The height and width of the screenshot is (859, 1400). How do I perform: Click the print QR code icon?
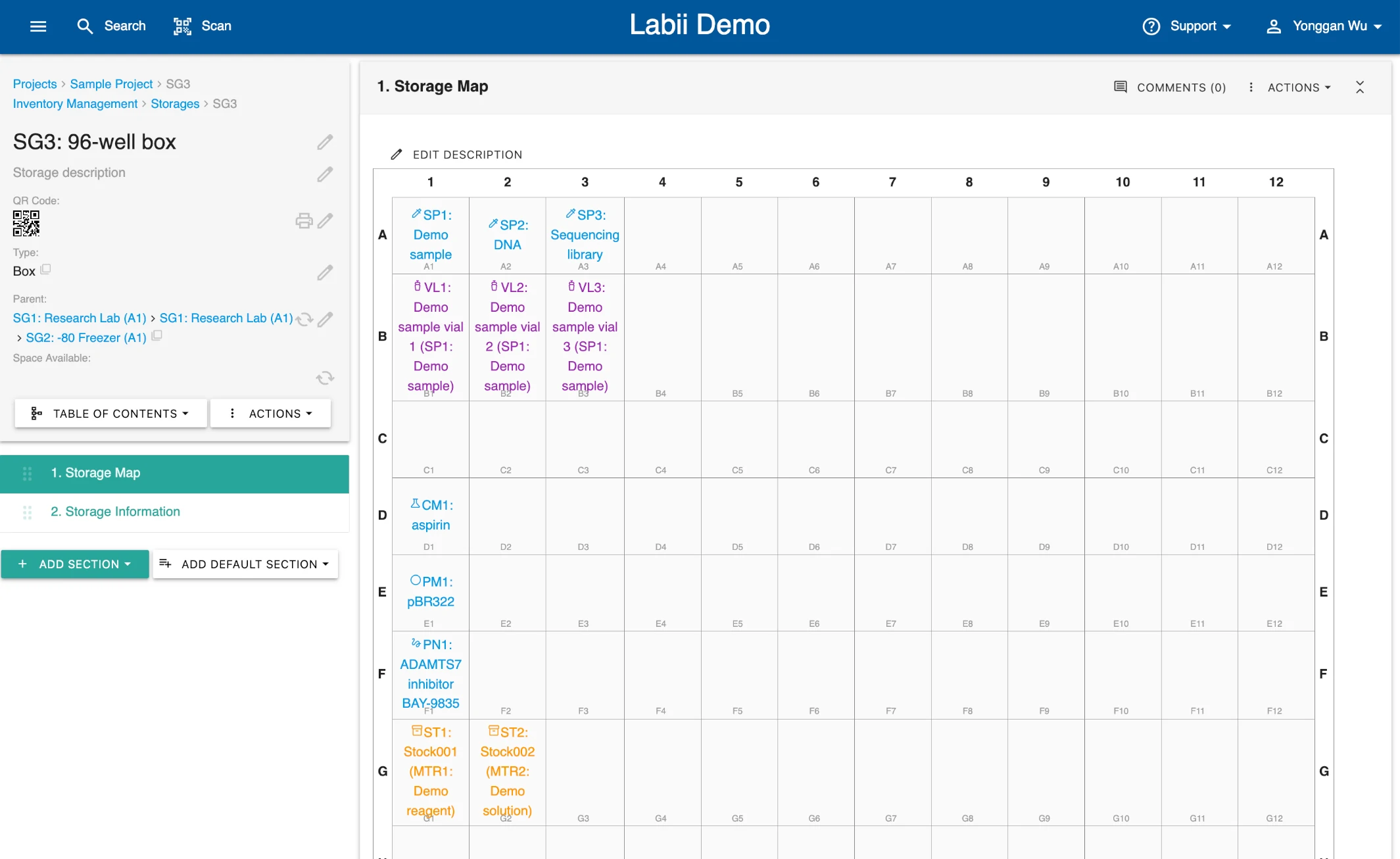304,221
